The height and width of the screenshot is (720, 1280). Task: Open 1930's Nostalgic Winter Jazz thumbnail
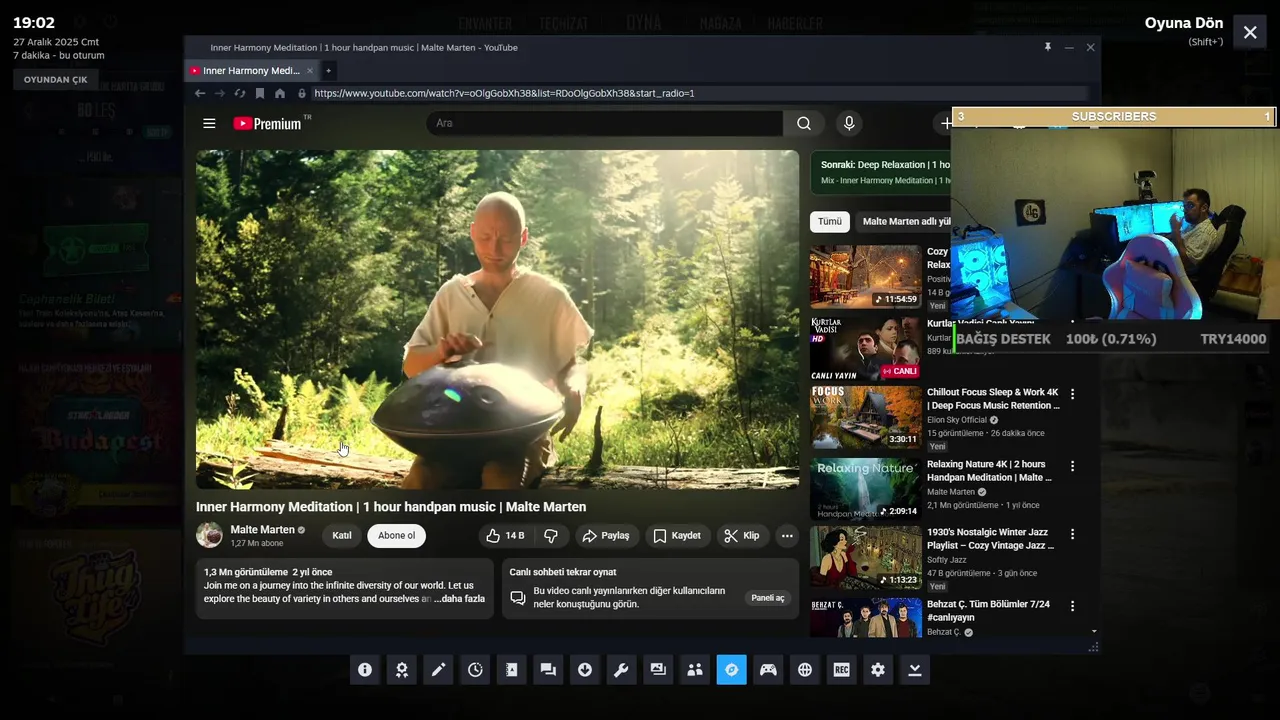865,557
